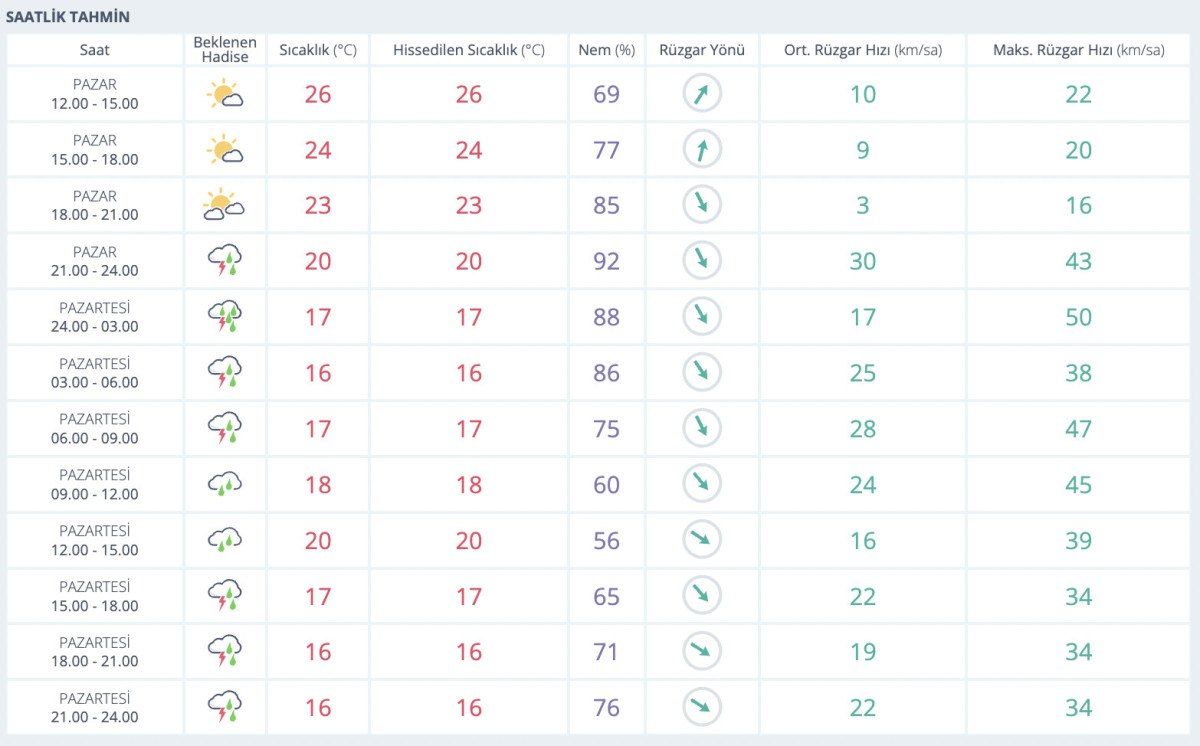The width and height of the screenshot is (1200, 746).
Task: Click wind direction arrow for Pazartesi 21.00 - 24.00
Action: (x=702, y=707)
